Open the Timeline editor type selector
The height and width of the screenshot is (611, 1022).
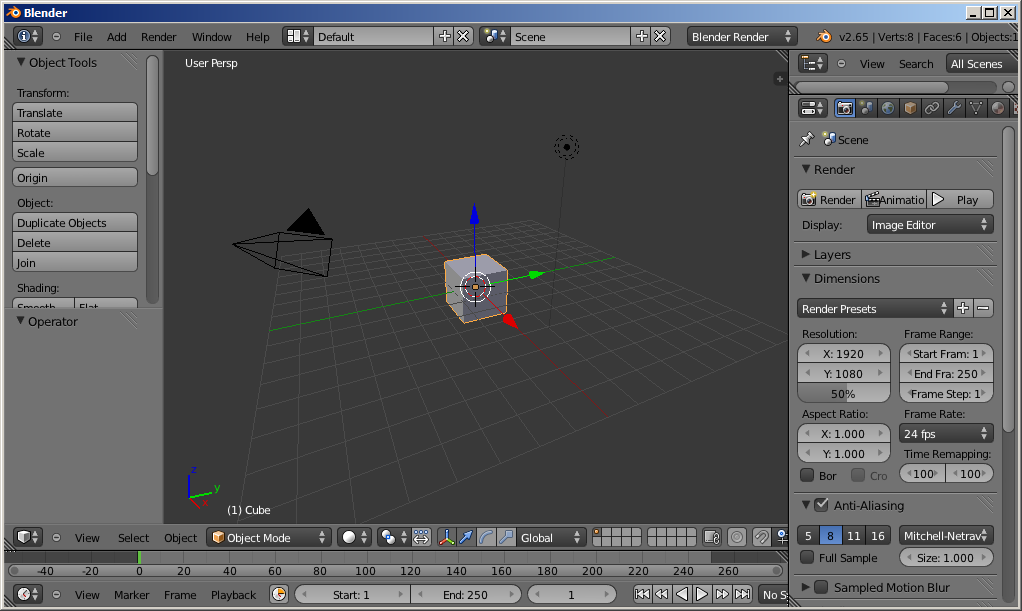pyautogui.click(x=28, y=595)
